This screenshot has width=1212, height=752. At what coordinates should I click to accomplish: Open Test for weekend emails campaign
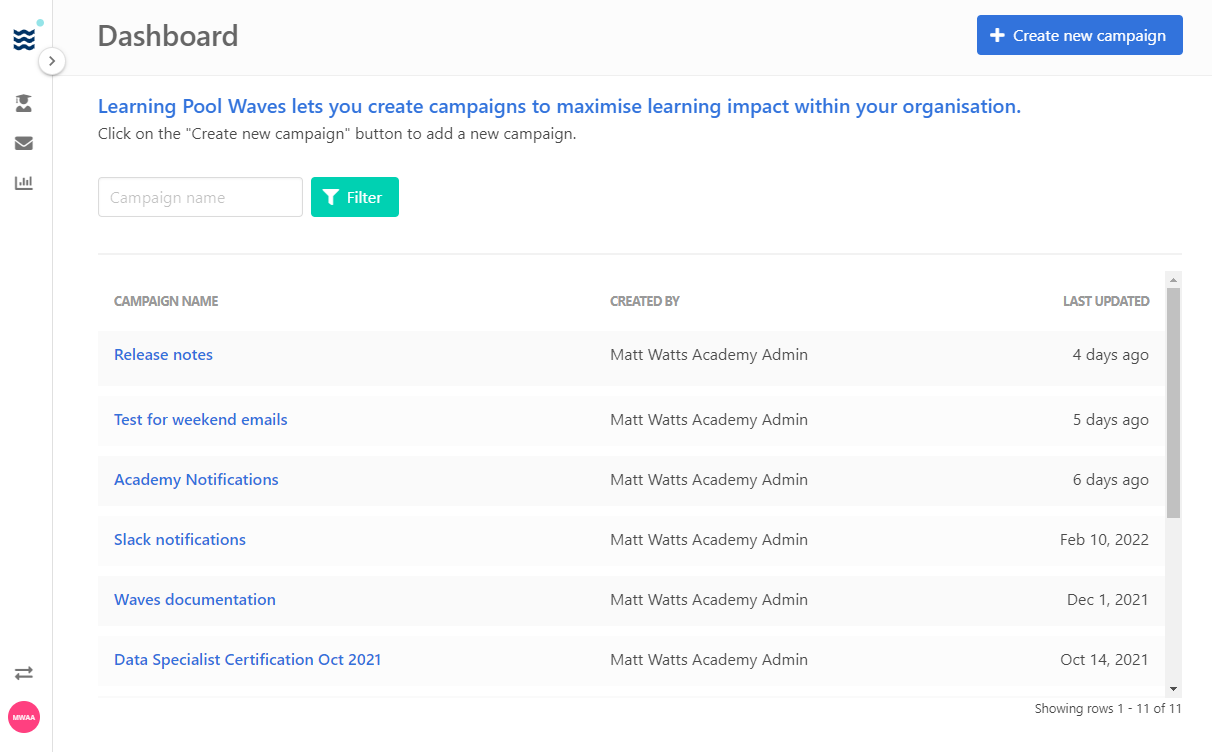(201, 419)
